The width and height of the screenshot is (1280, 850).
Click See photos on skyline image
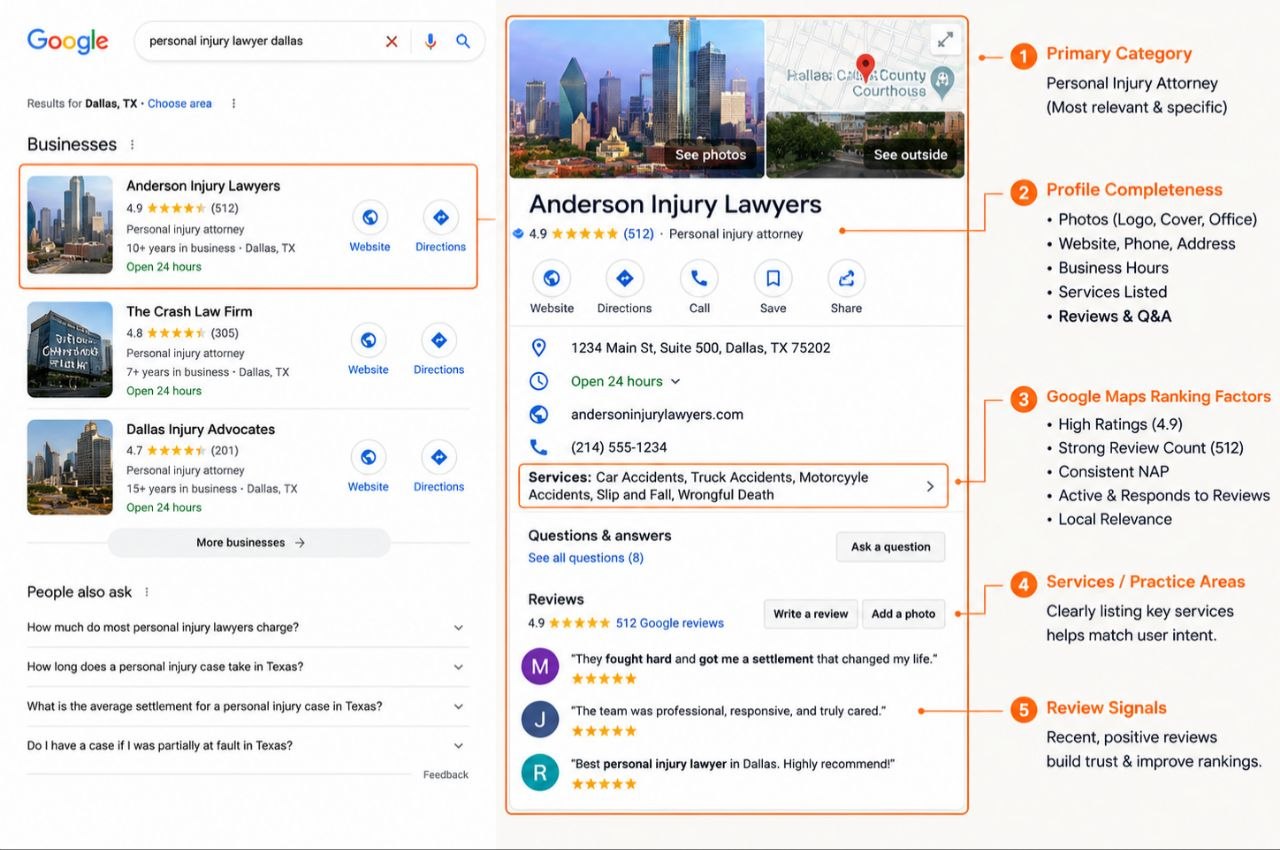tap(710, 155)
